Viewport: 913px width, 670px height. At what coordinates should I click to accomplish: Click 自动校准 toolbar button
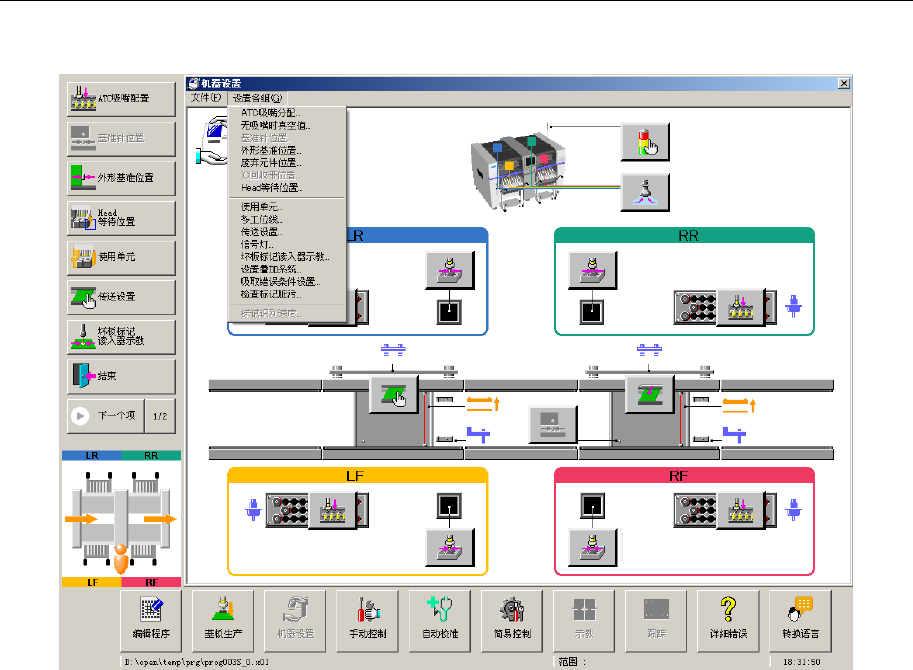click(440, 621)
